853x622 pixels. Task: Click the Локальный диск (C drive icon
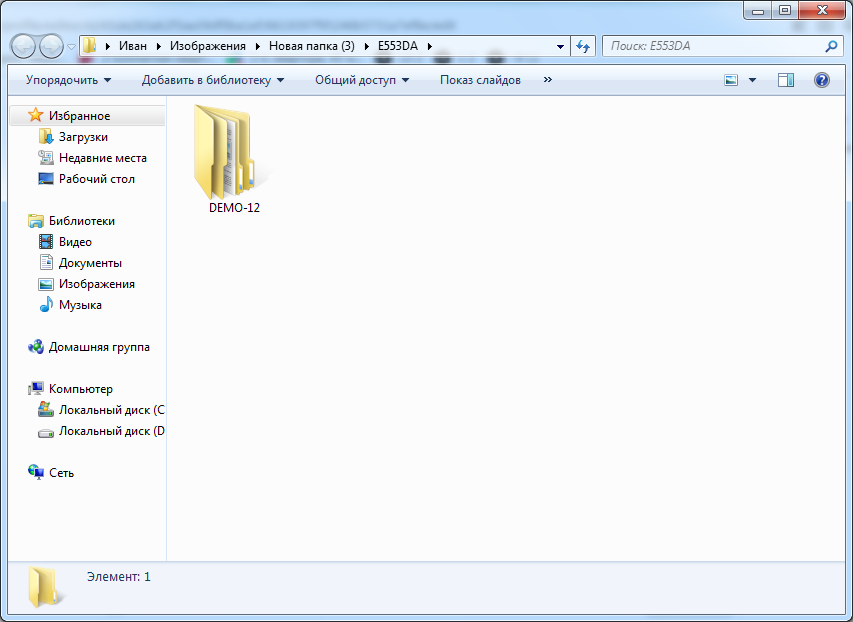pyautogui.click(x=46, y=409)
